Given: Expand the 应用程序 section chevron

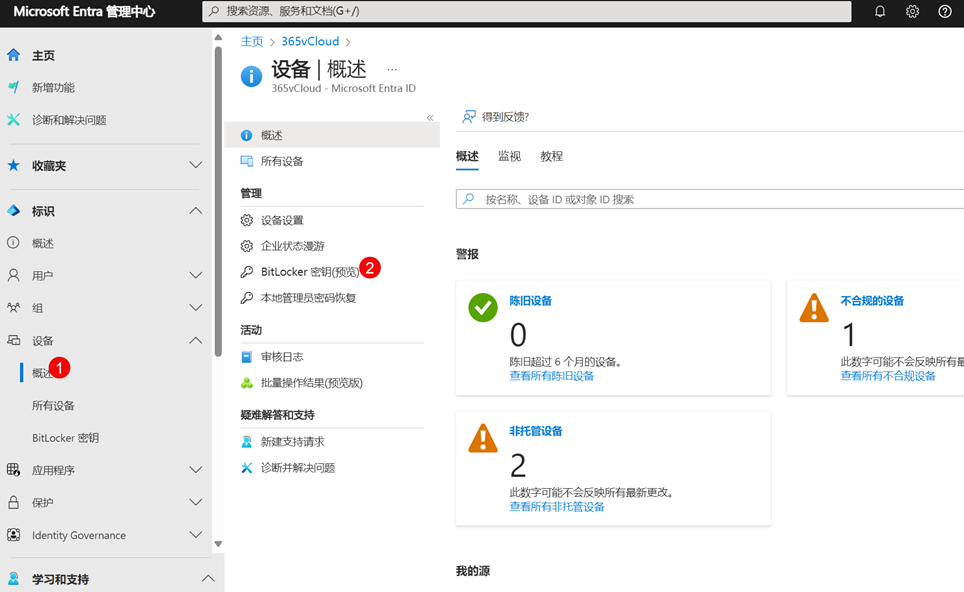Looking at the screenshot, I should click(x=196, y=470).
